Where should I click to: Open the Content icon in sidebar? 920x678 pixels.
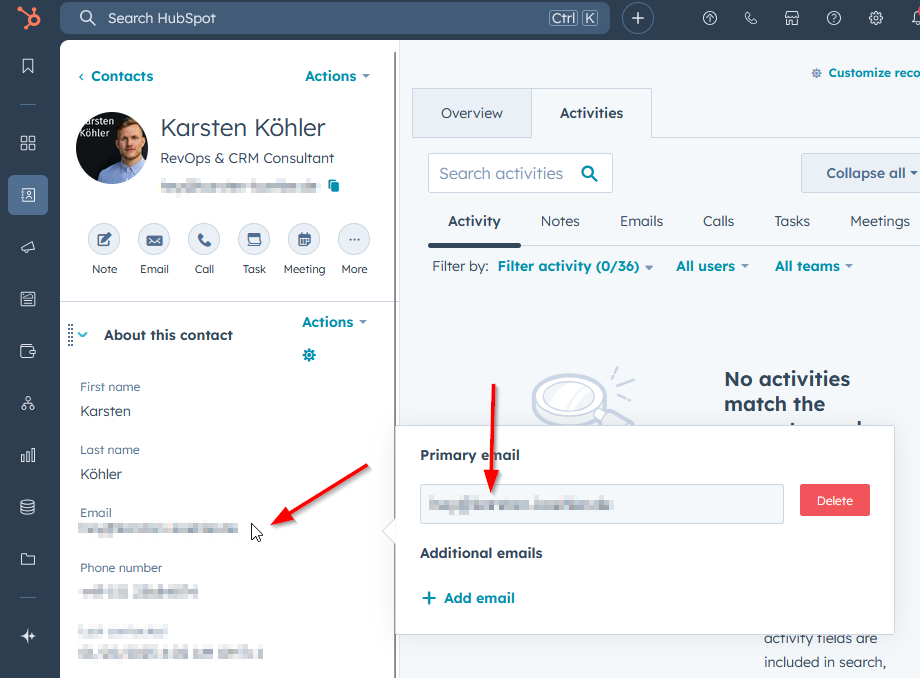coord(28,299)
